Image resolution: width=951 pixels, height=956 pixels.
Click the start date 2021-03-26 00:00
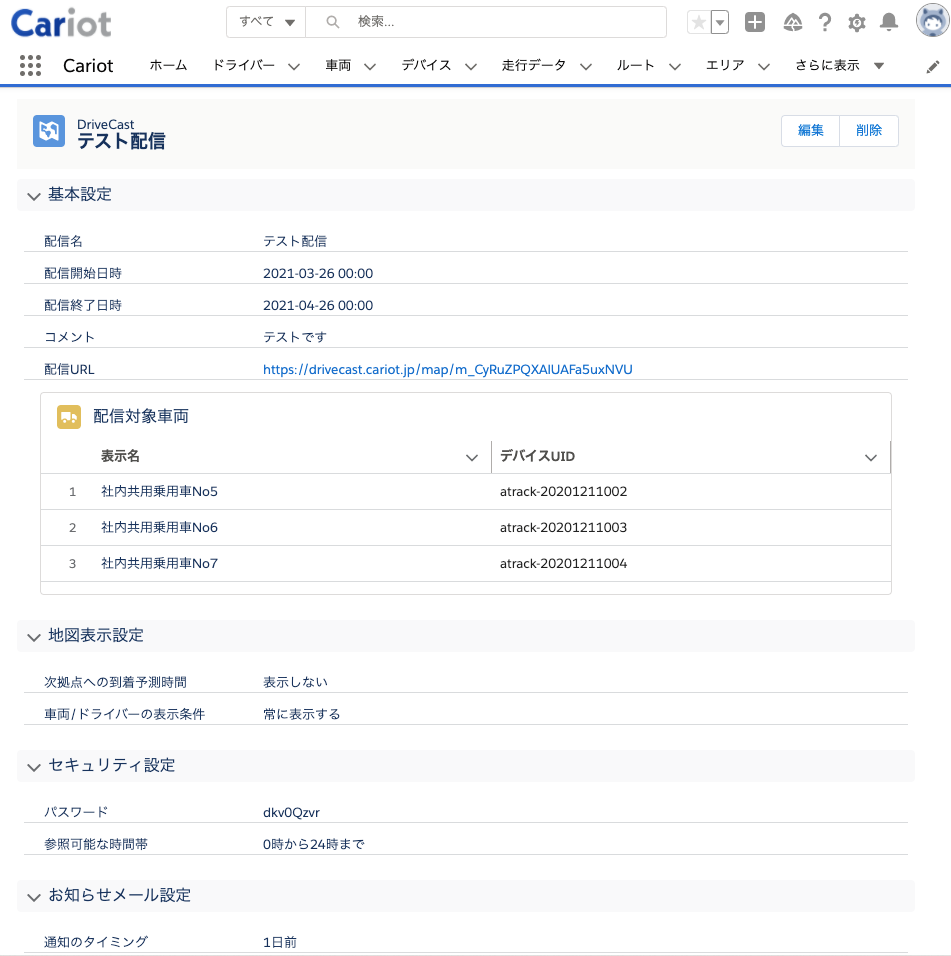click(318, 274)
